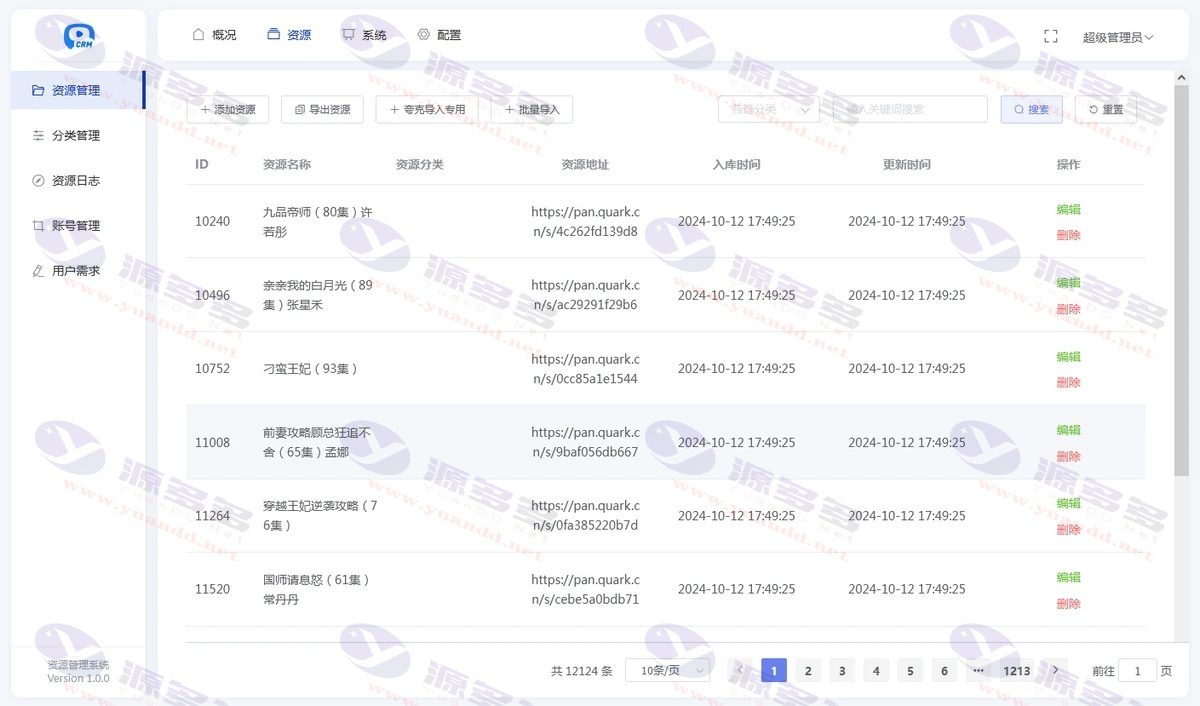
Task: Click the 共 12124 条 total count
Action: tap(582, 671)
